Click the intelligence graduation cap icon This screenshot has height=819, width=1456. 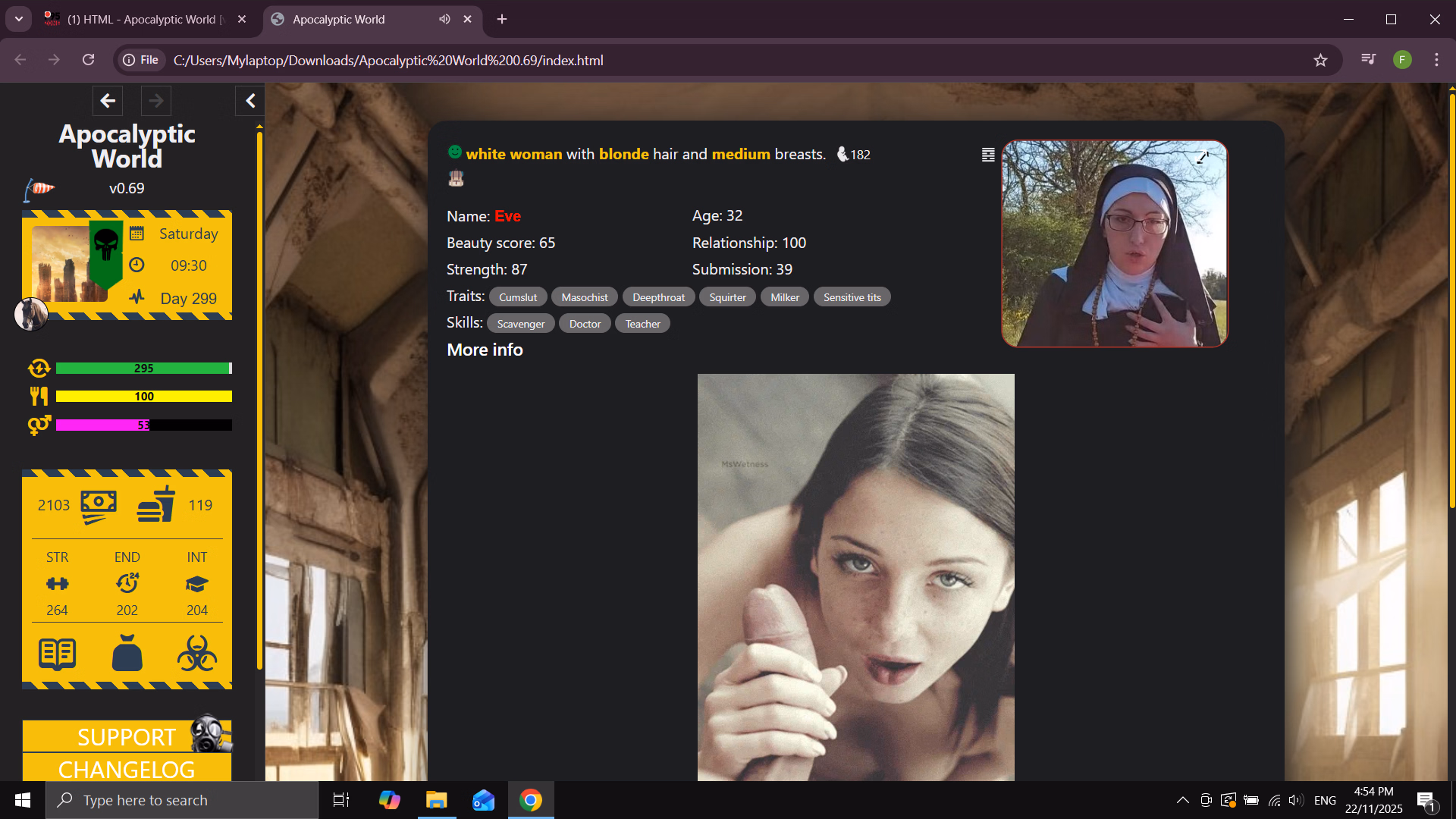[x=197, y=584]
